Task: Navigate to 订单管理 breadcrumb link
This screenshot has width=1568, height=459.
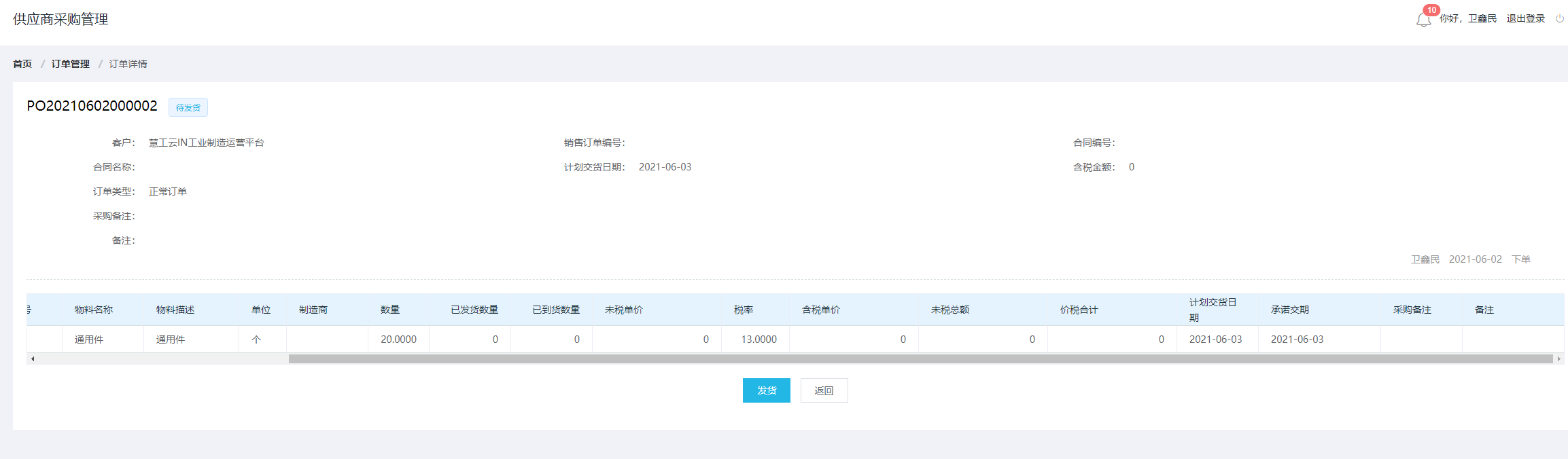Action: coord(71,64)
